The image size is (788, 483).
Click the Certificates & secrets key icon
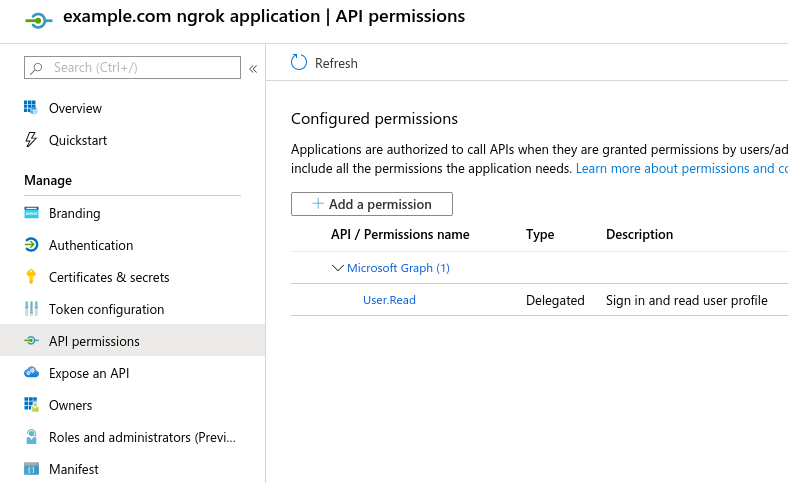point(31,277)
